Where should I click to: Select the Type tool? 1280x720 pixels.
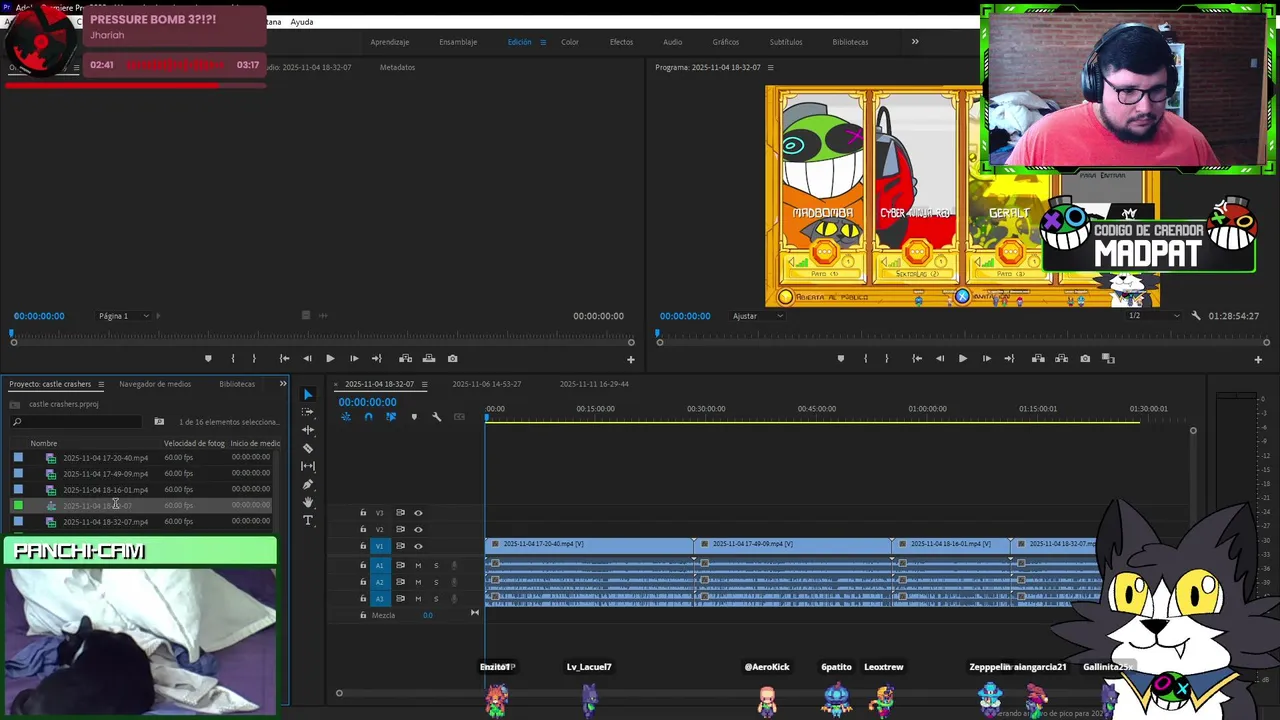pos(308,520)
